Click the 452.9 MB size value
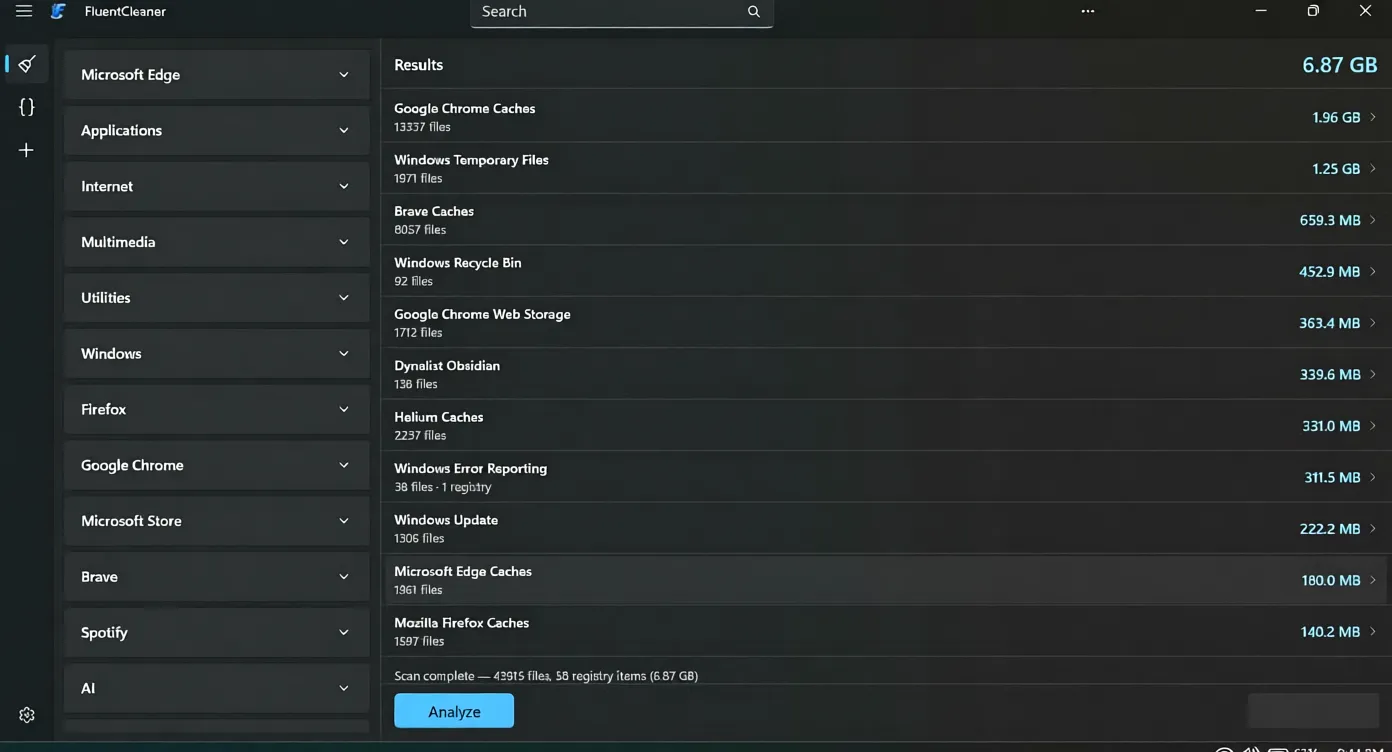 [x=1330, y=272]
